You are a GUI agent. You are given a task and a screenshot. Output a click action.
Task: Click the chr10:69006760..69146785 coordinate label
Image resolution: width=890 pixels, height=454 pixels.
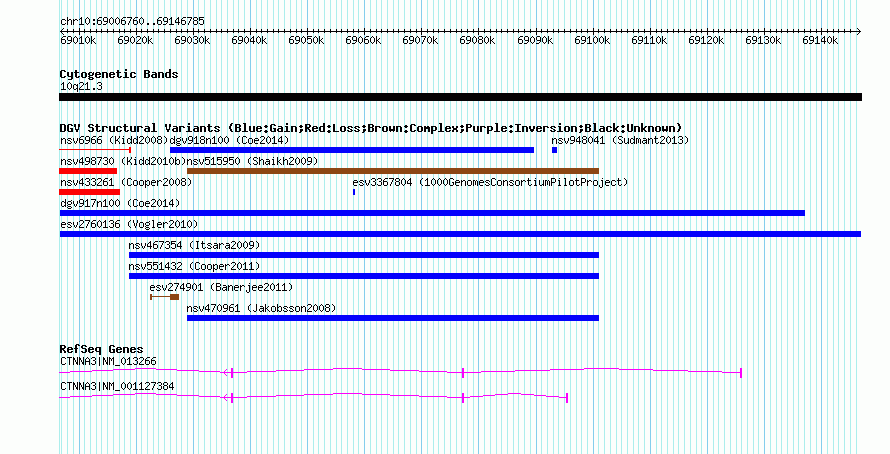(x=132, y=21)
